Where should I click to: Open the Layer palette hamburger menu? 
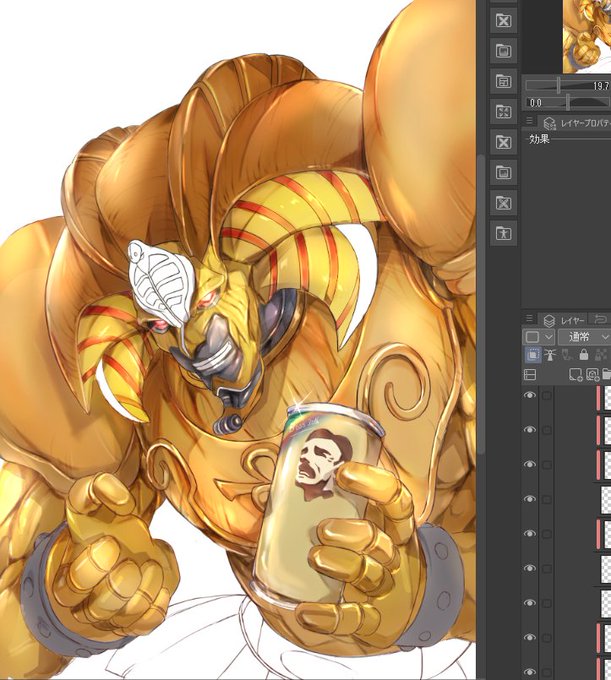tap(529, 319)
